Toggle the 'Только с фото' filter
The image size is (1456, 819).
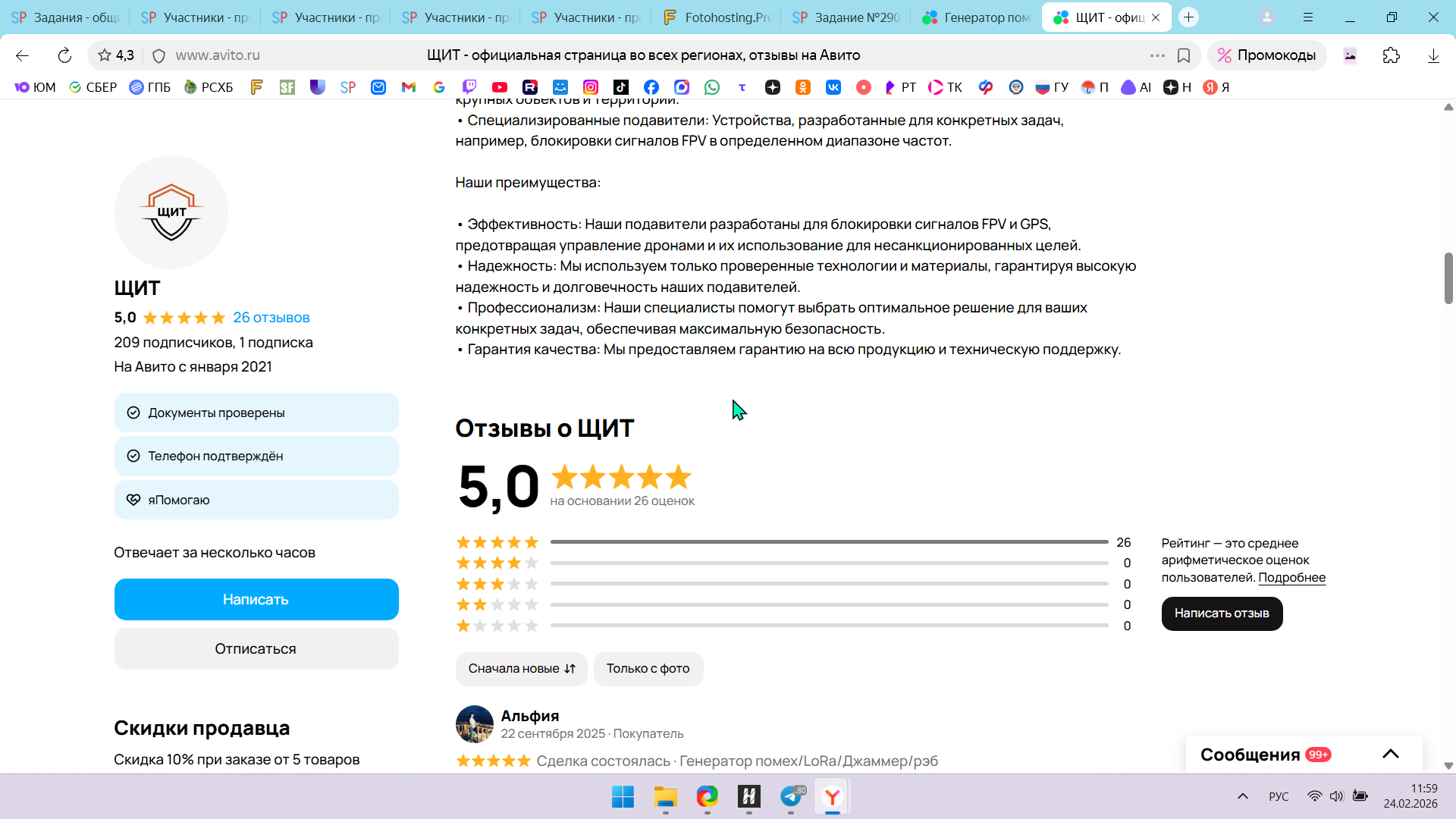click(648, 669)
